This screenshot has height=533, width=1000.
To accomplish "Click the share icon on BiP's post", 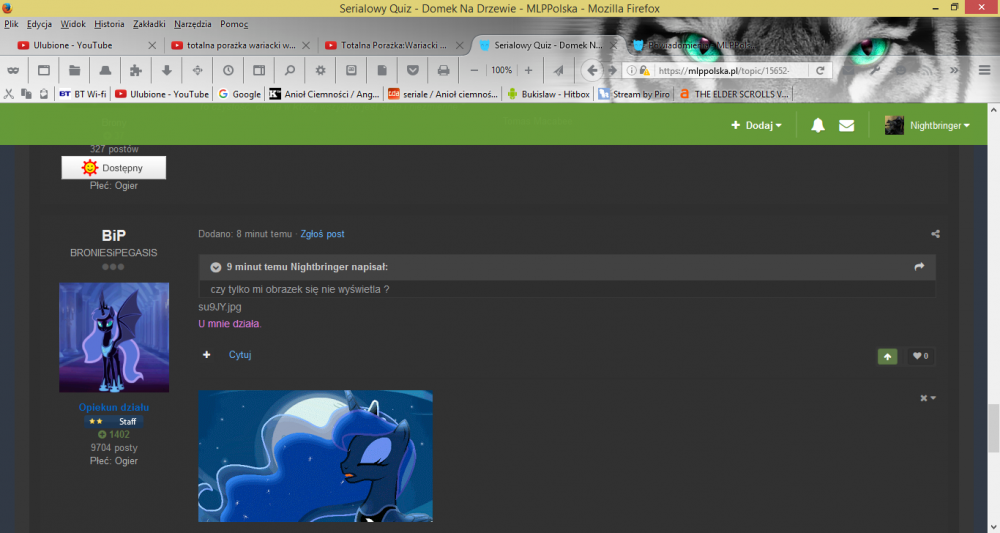I will (935, 234).
